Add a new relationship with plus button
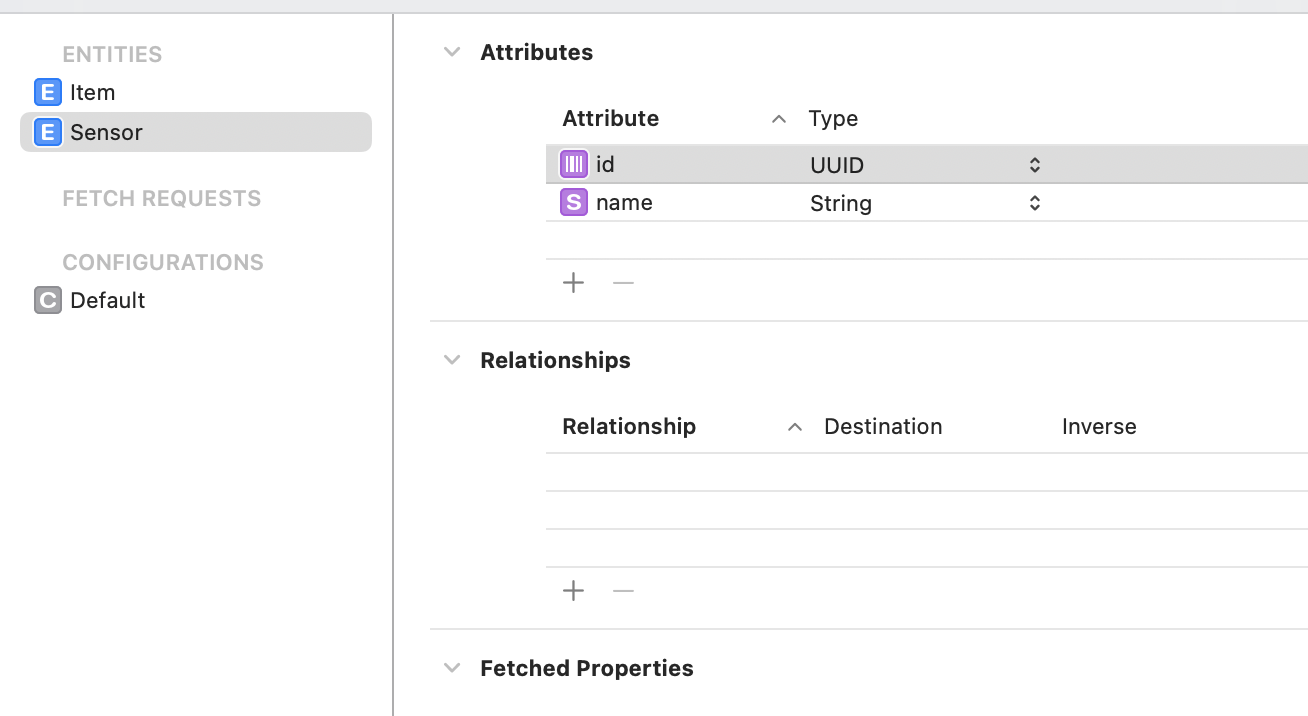1308x716 pixels. click(573, 591)
